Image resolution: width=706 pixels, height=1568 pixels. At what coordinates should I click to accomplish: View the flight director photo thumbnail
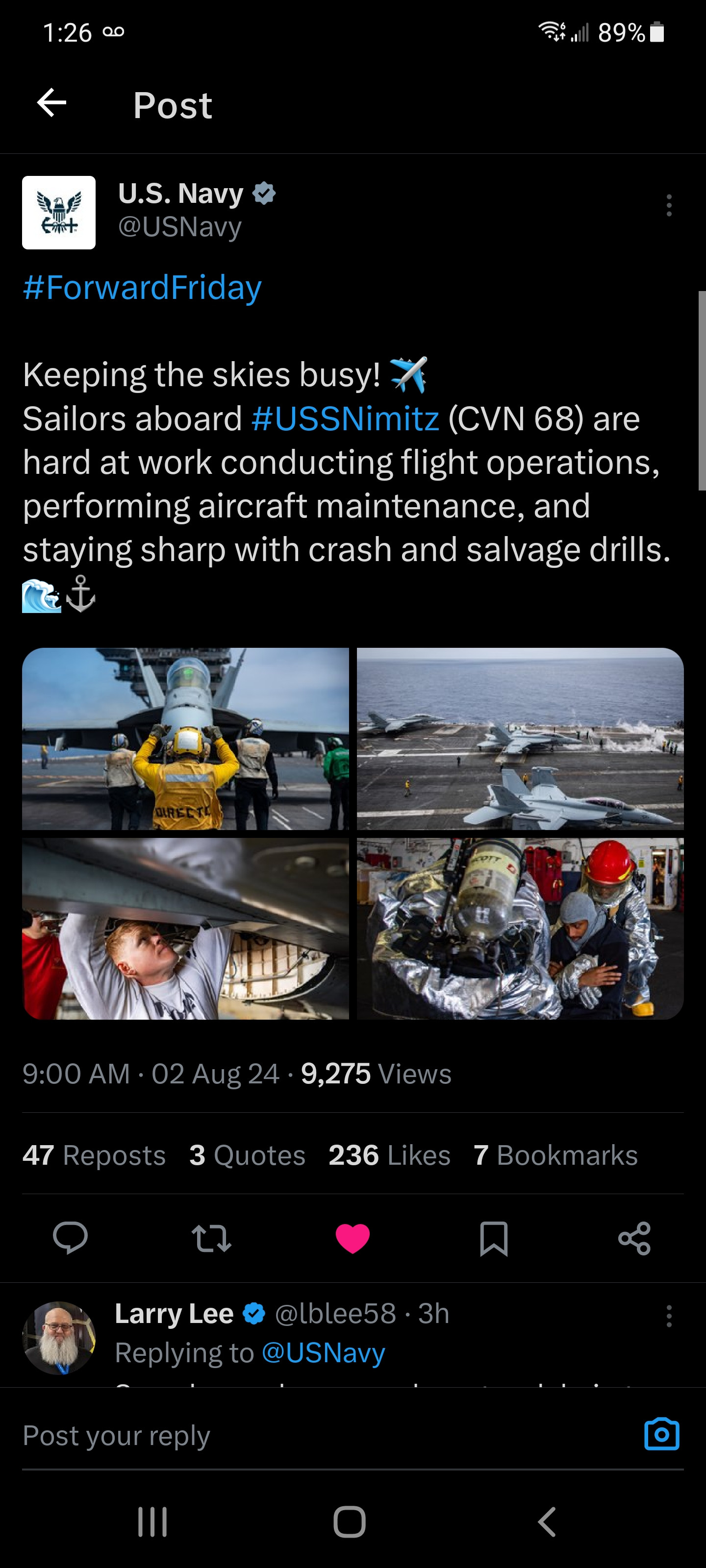pos(186,738)
